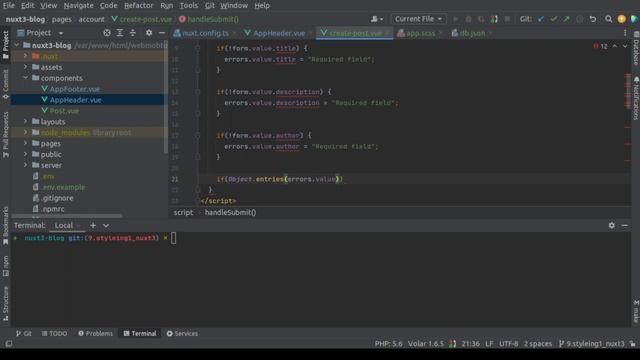The width and height of the screenshot is (640, 360).
Task: Switch to nuxt.config.ts editor tab
Action: (x=205, y=33)
